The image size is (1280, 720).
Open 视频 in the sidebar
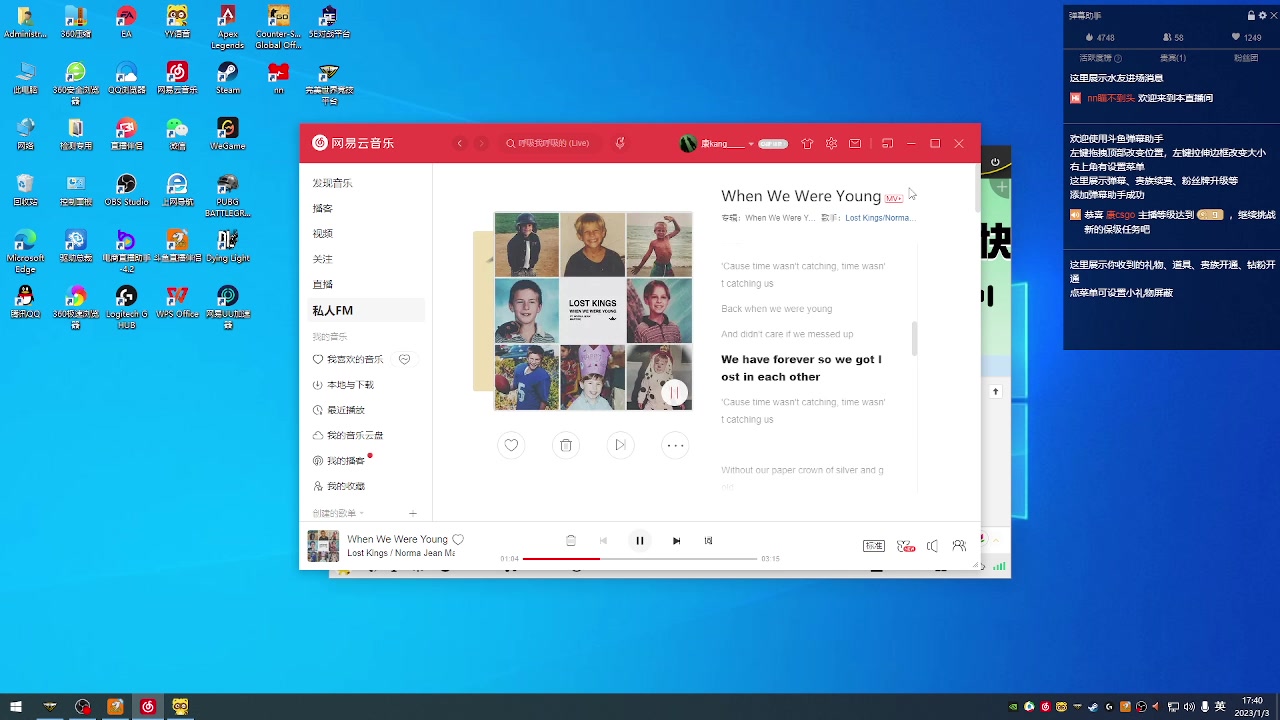[322, 233]
